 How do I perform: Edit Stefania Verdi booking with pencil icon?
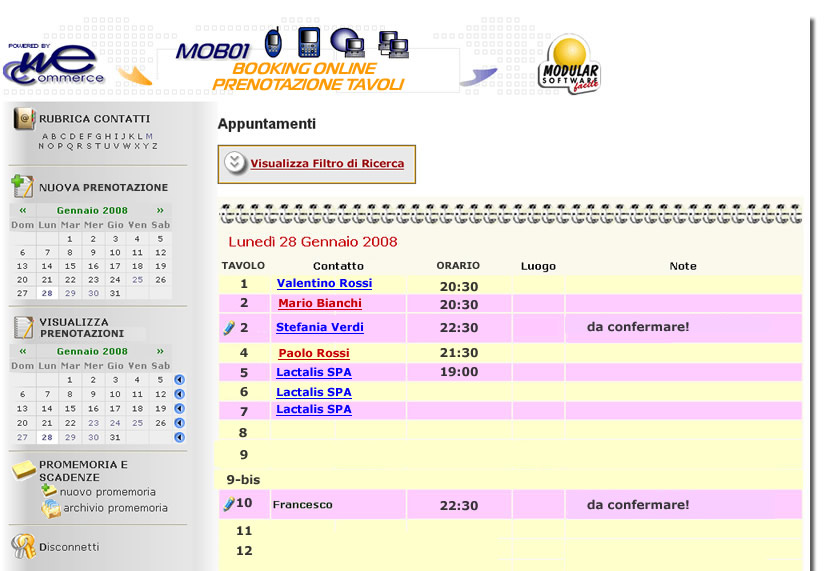[229, 327]
